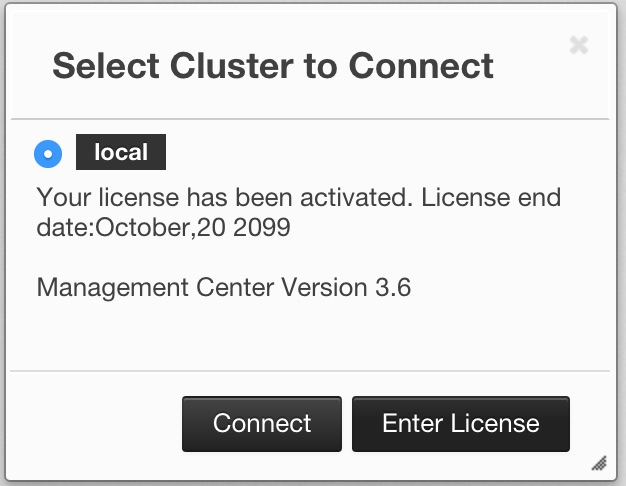The image size is (626, 486).
Task: Click the Connect button
Action: (x=262, y=424)
